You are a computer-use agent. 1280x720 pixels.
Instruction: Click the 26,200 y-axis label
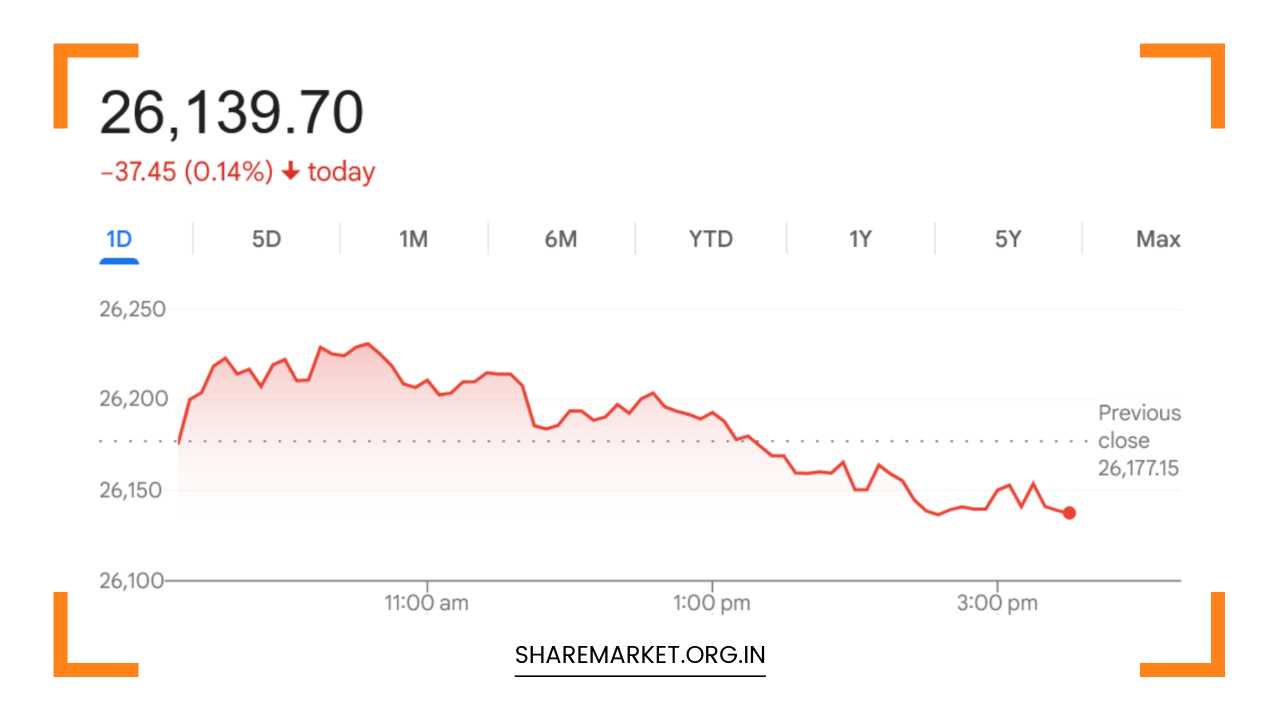(x=132, y=400)
